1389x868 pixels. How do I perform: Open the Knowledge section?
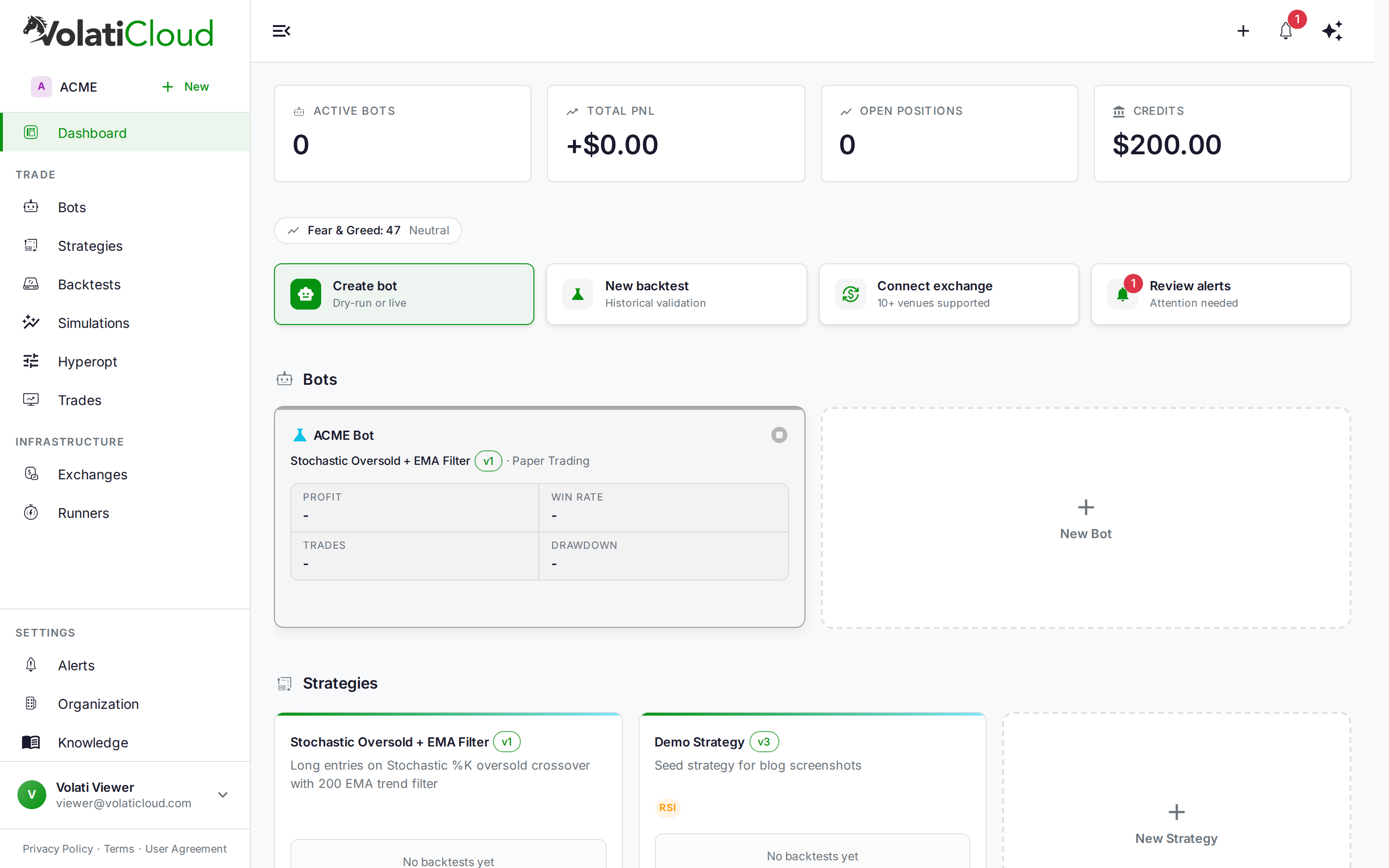coord(125,742)
